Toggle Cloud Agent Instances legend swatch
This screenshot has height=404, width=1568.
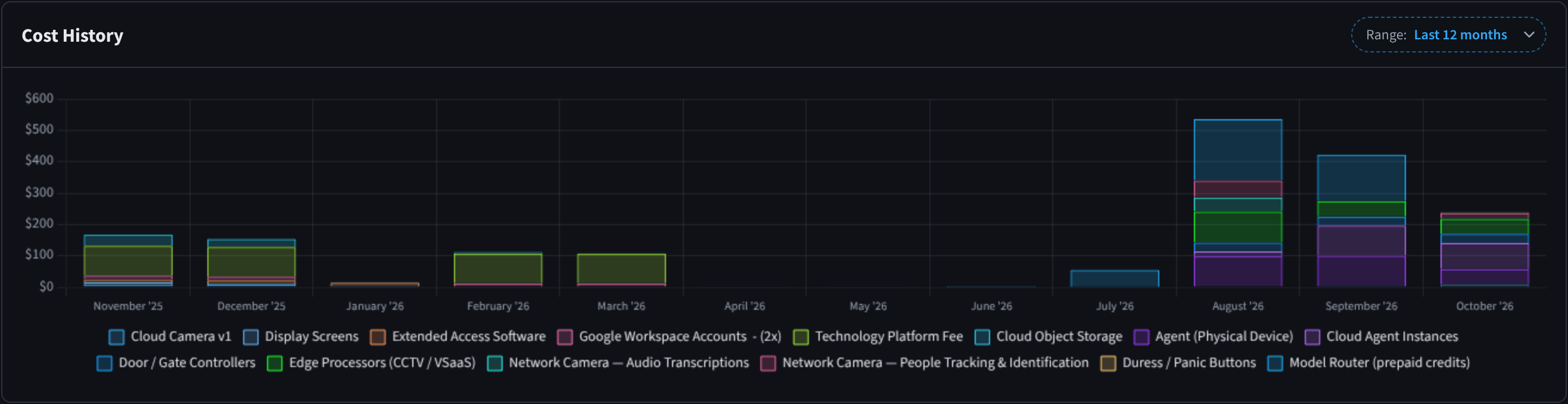click(x=1312, y=337)
